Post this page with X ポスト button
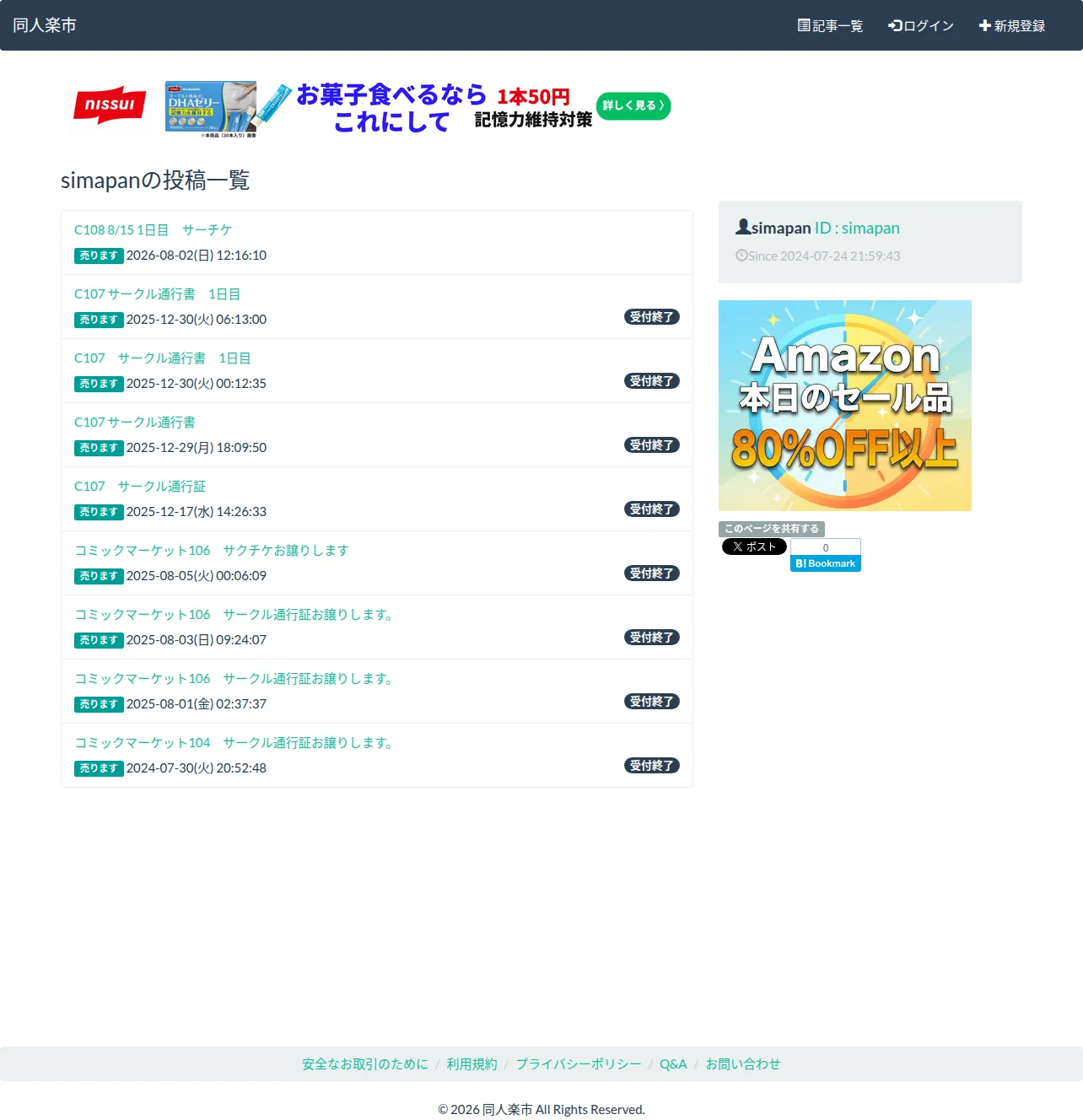This screenshot has width=1083, height=1120. click(x=754, y=547)
